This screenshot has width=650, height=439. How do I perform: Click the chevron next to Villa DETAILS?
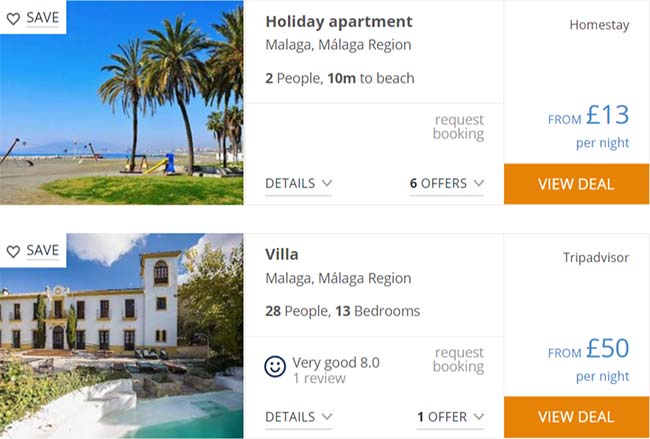[x=327, y=416]
